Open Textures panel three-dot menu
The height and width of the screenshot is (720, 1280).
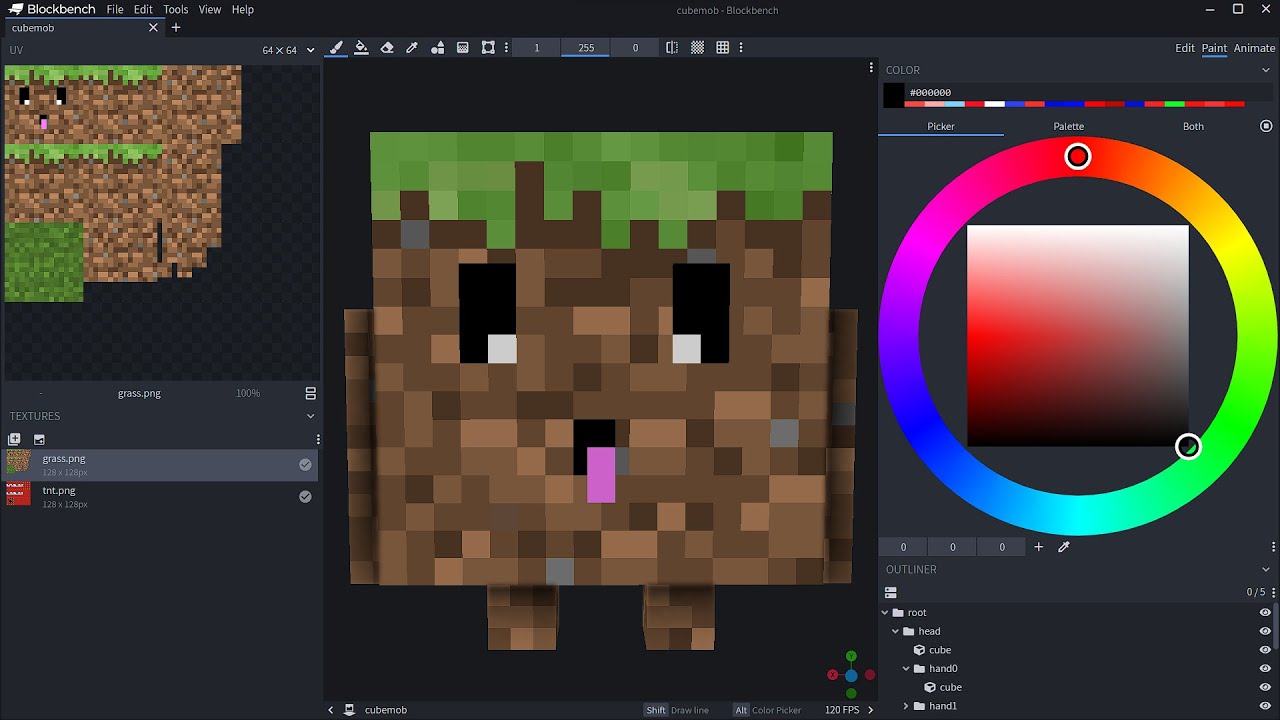pos(318,439)
